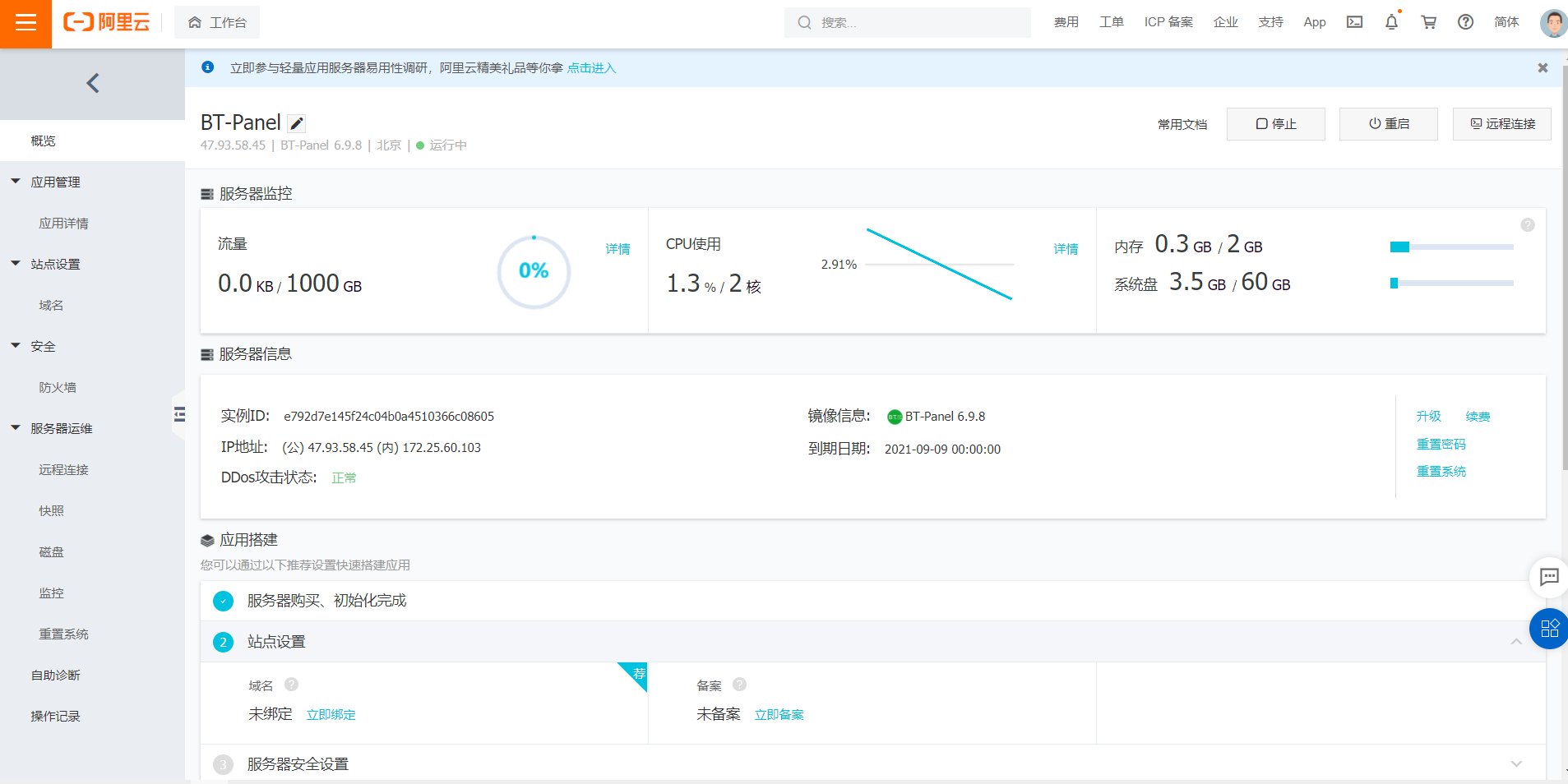The image size is (1568, 784).
Task: Open the orange hamburger menu
Action: [x=25, y=23]
